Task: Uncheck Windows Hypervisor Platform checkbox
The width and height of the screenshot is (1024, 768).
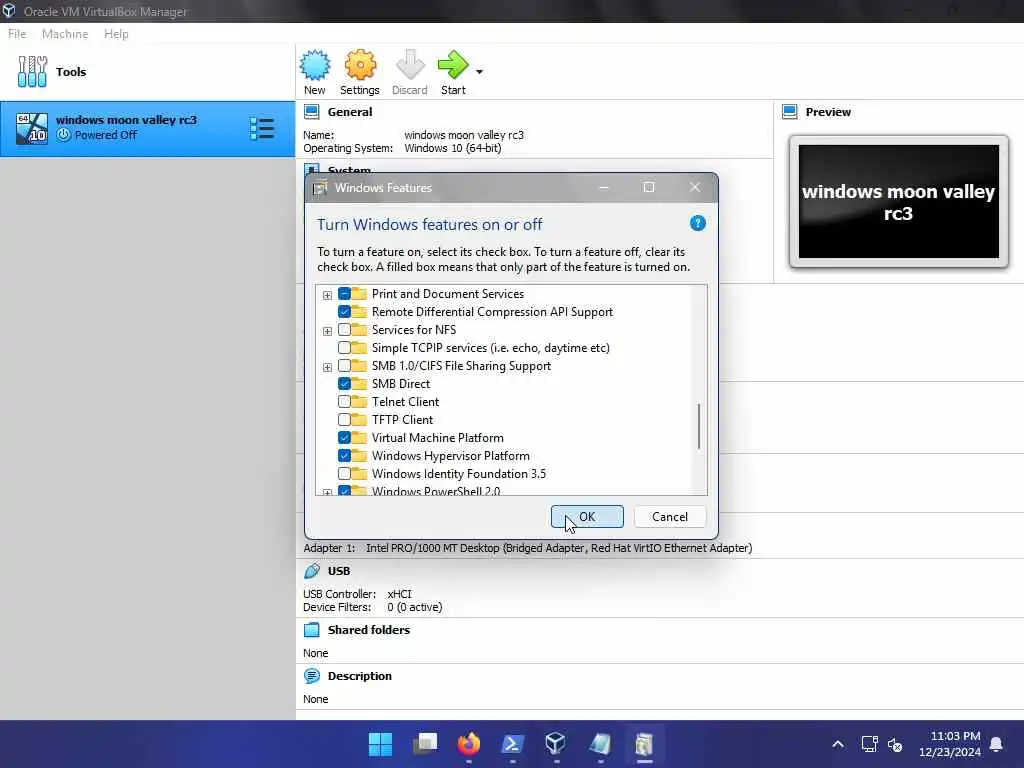Action: (x=344, y=455)
